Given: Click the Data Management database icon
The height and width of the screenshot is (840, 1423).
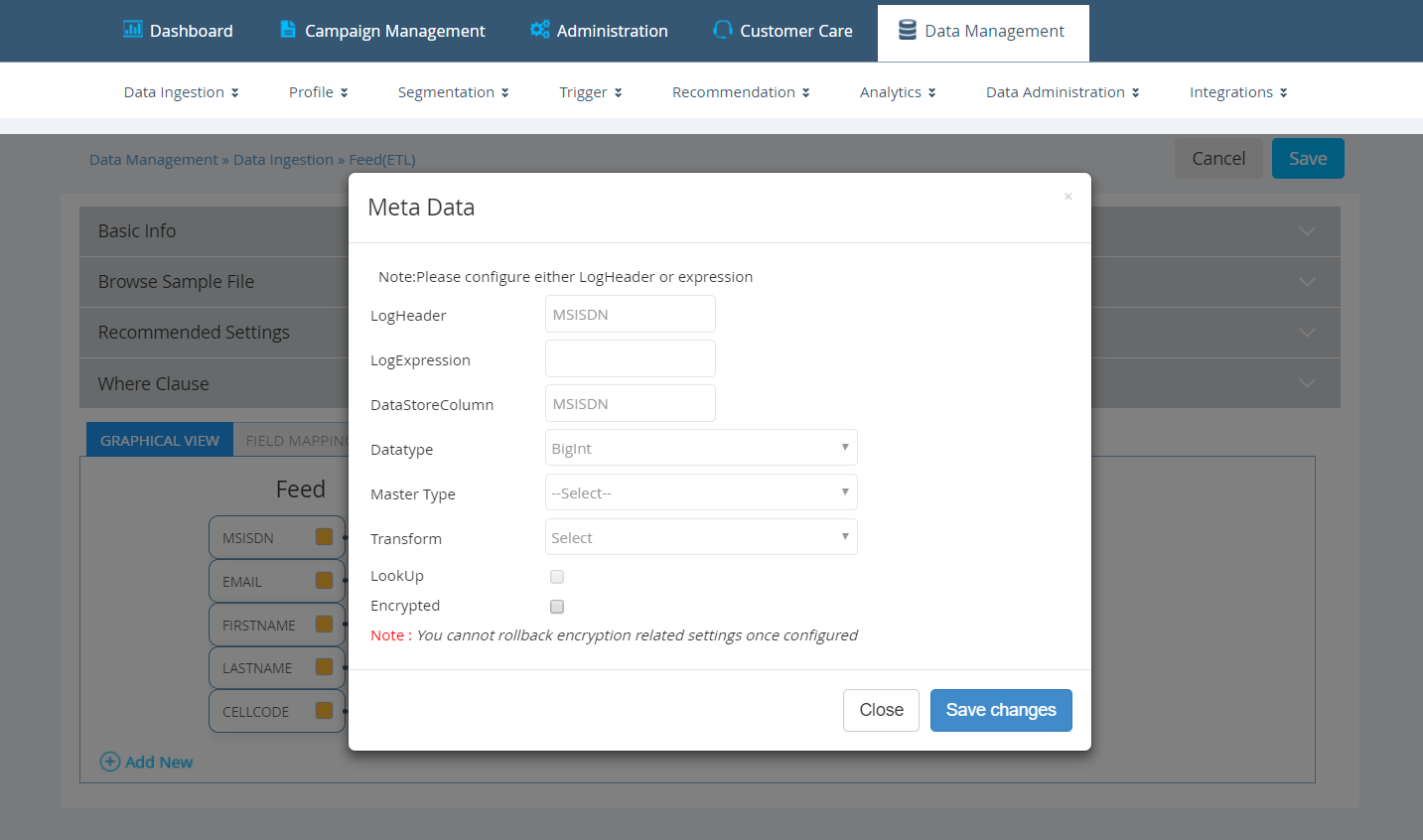Looking at the screenshot, I should (x=908, y=30).
